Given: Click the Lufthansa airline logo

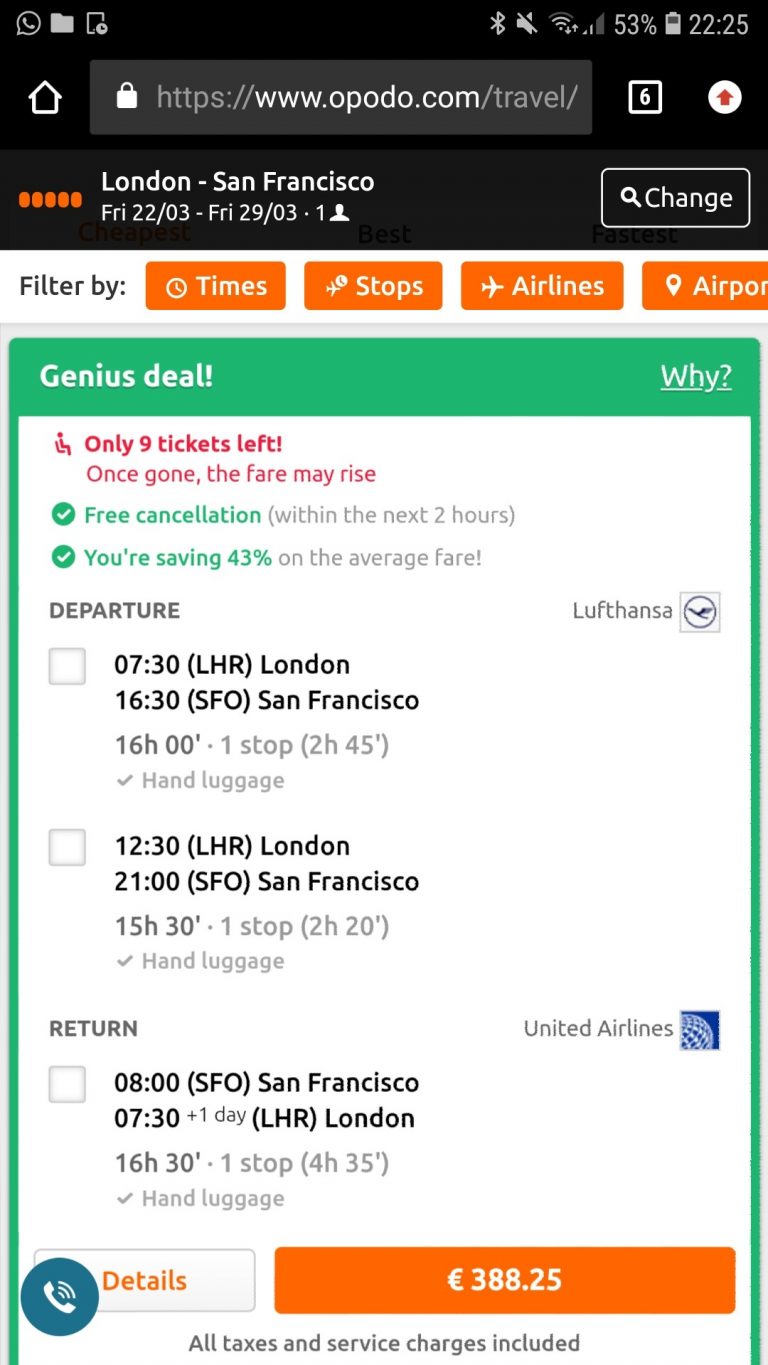Looking at the screenshot, I should click(x=700, y=612).
